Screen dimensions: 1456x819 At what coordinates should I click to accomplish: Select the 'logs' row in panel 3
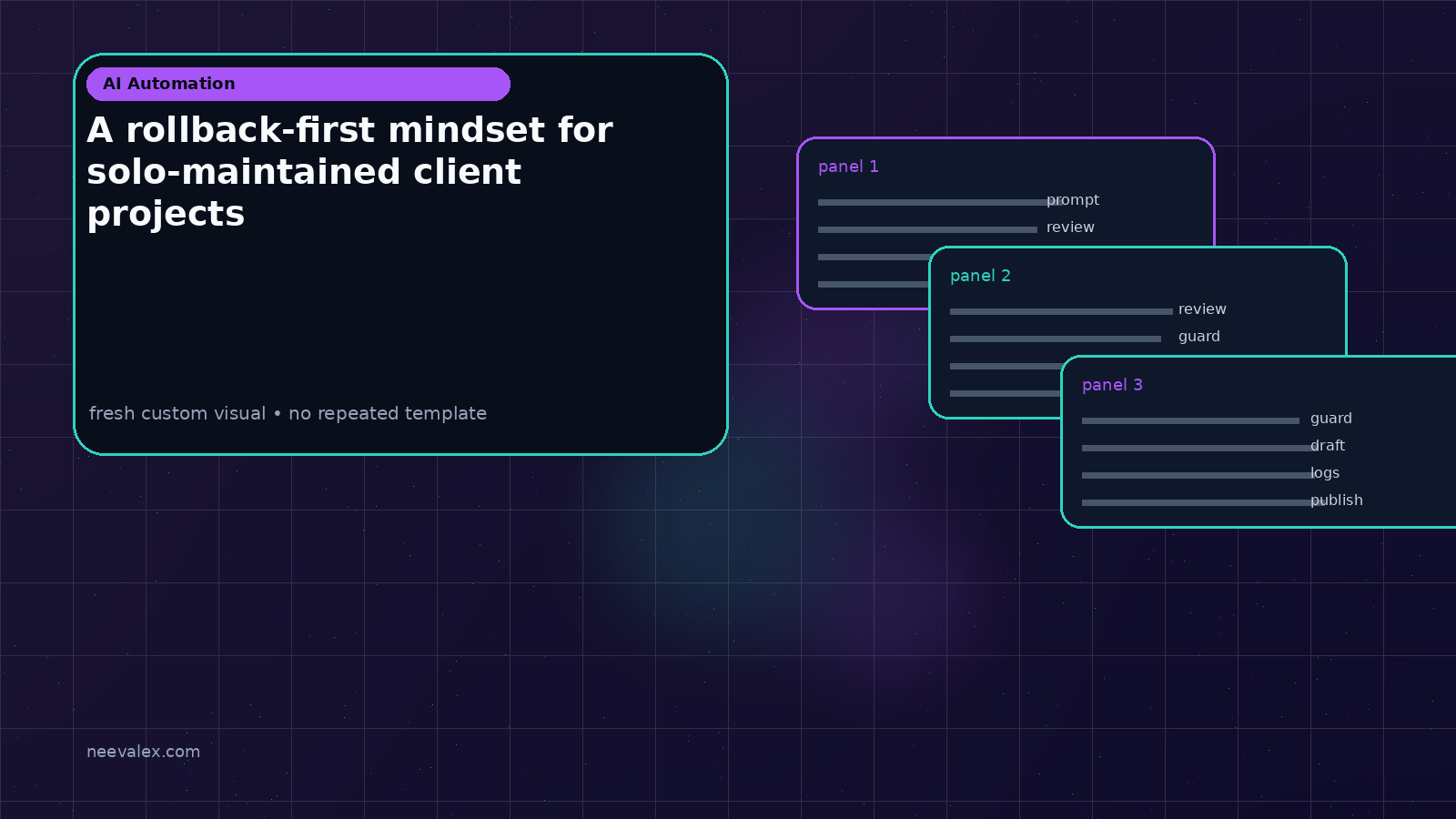point(1210,474)
